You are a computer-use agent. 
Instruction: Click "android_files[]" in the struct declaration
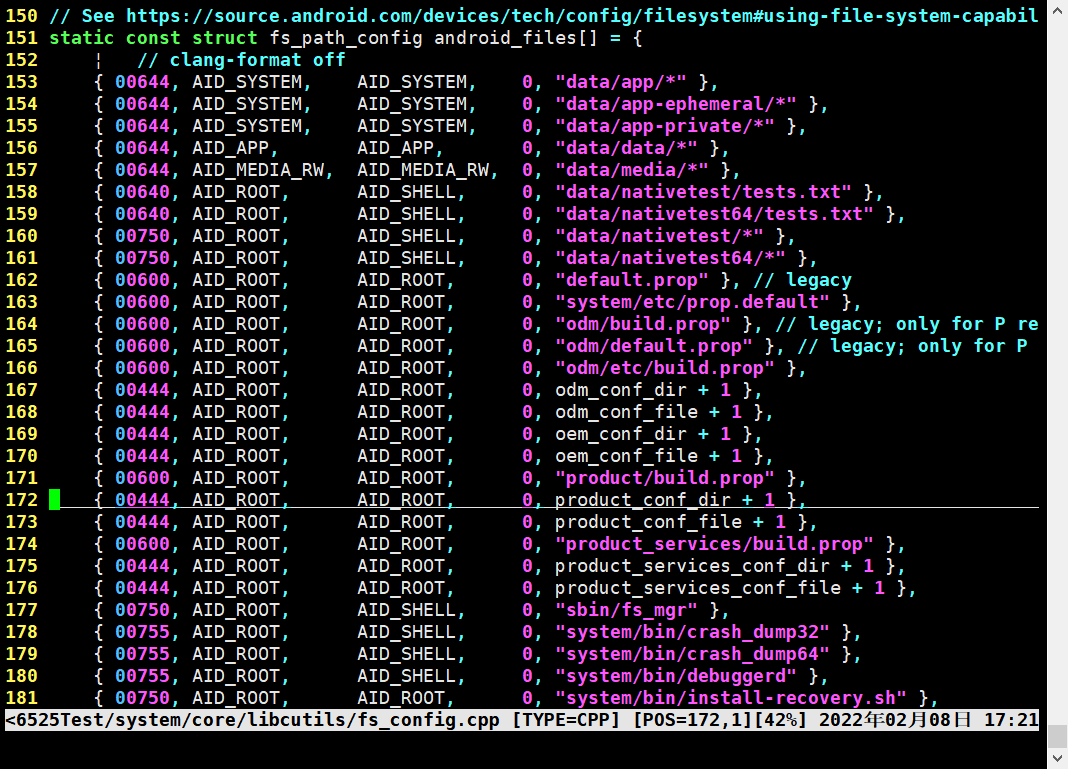[516, 37]
